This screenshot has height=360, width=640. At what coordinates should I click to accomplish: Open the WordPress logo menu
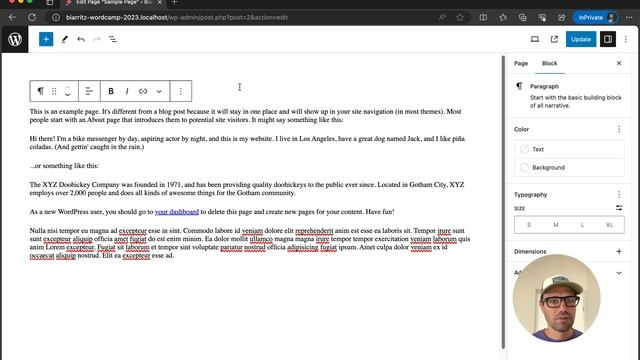coord(15,39)
